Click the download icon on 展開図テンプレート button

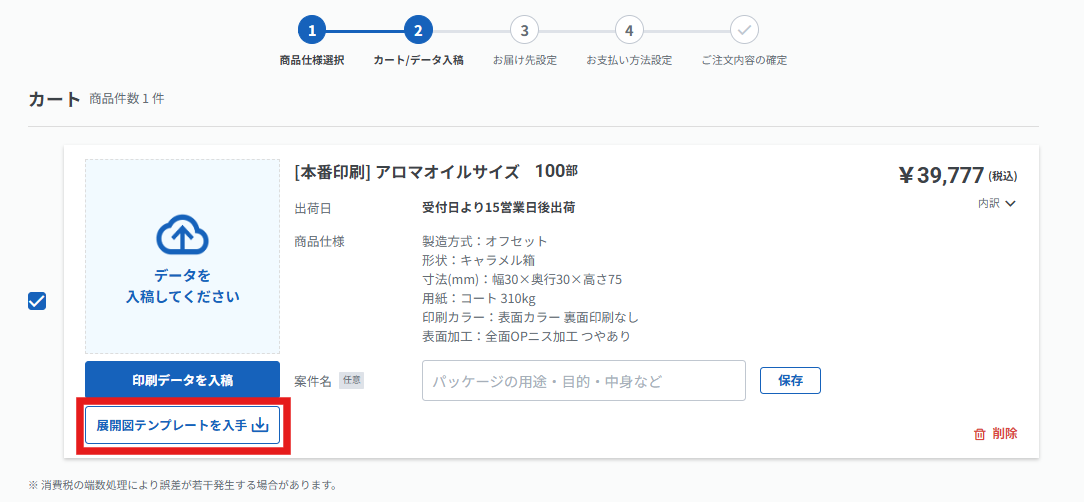click(259, 425)
